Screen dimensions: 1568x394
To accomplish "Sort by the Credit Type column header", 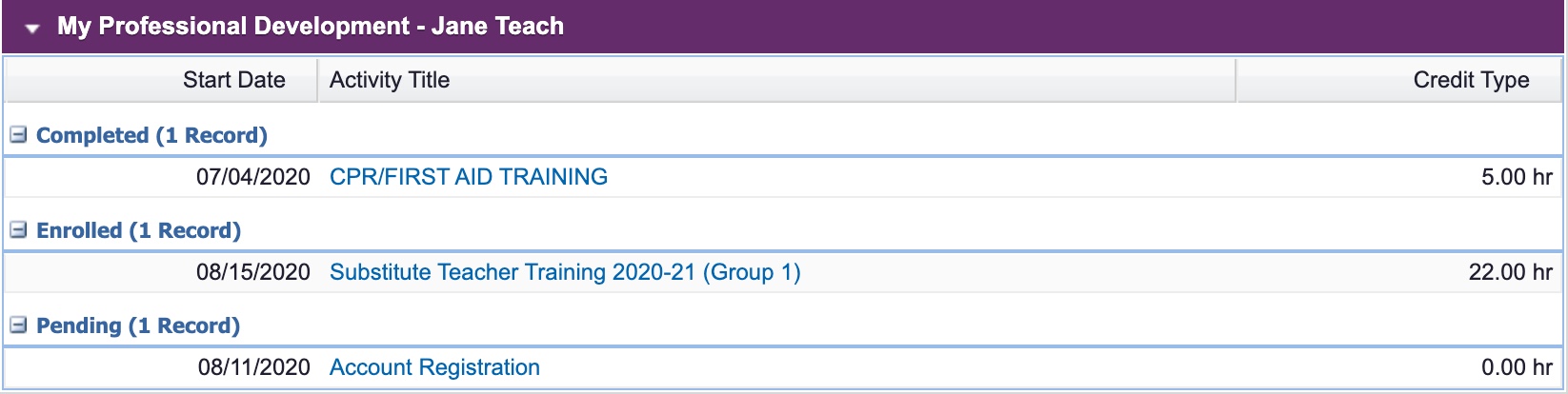I will click(1471, 80).
